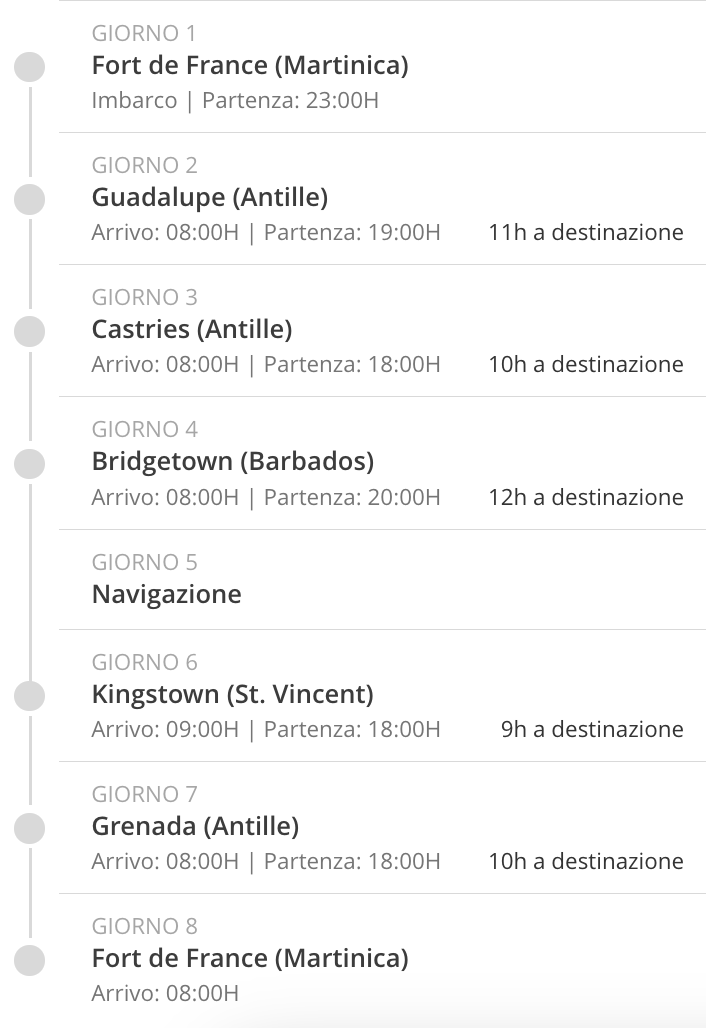Image resolution: width=706 pixels, height=1028 pixels.
Task: Select the Bridgetown (Barbados) timeline dot
Action: pyautogui.click(x=30, y=463)
